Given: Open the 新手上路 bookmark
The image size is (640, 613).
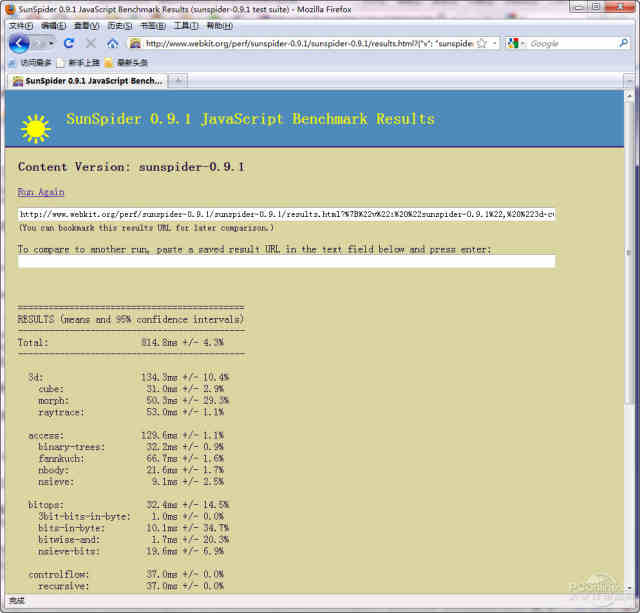Looking at the screenshot, I should pos(78,63).
